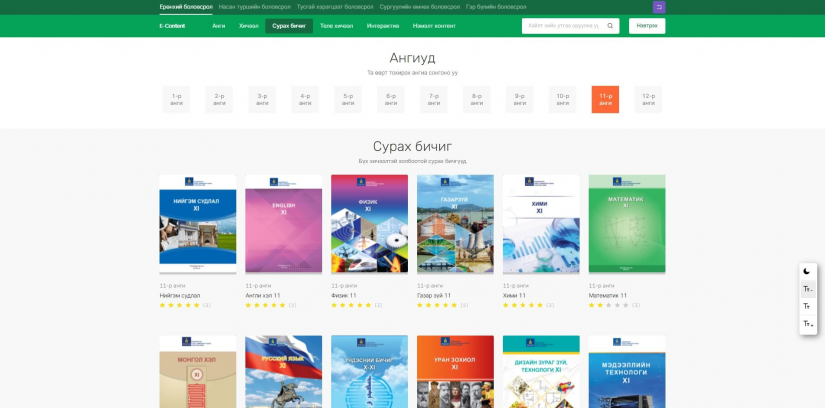Open Гэр бүлийн боловсрол tab

[x=496, y=7]
